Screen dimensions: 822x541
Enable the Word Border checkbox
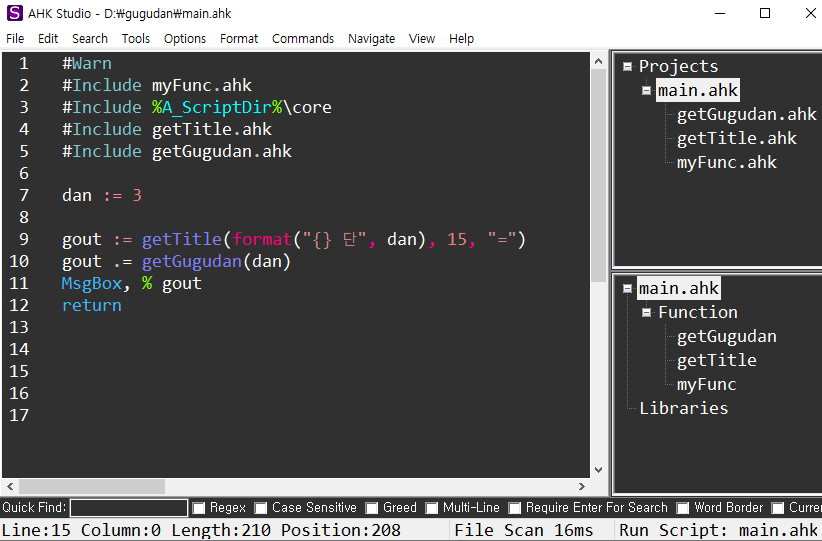click(683, 508)
